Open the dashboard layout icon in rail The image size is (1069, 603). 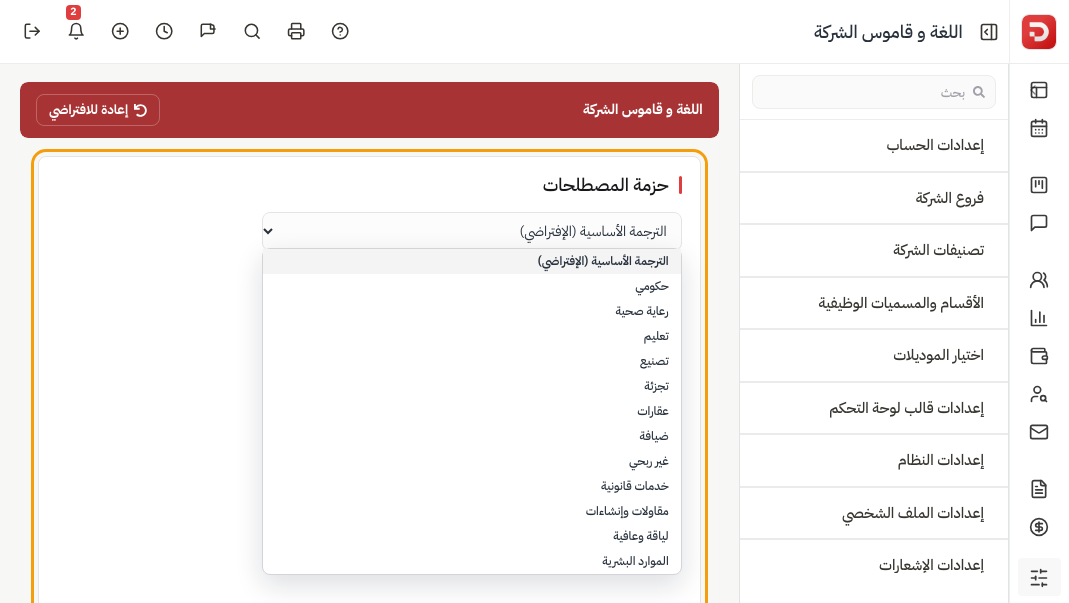click(1038, 90)
